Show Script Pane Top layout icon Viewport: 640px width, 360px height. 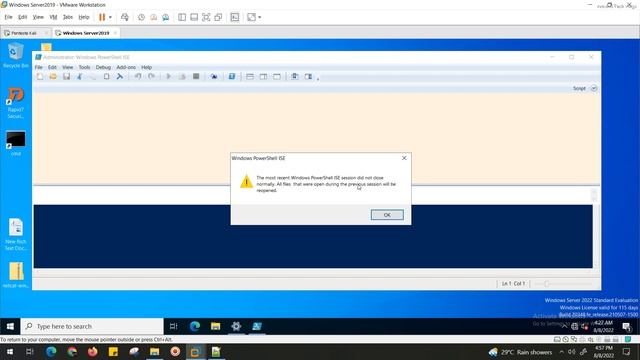(250, 76)
